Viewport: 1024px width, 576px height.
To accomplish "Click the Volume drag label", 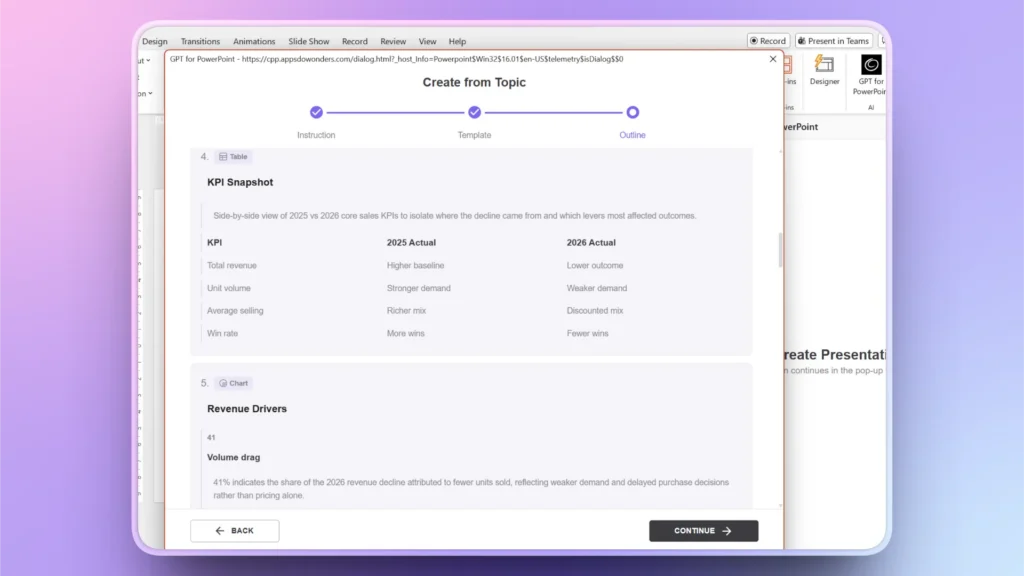I will (233, 457).
